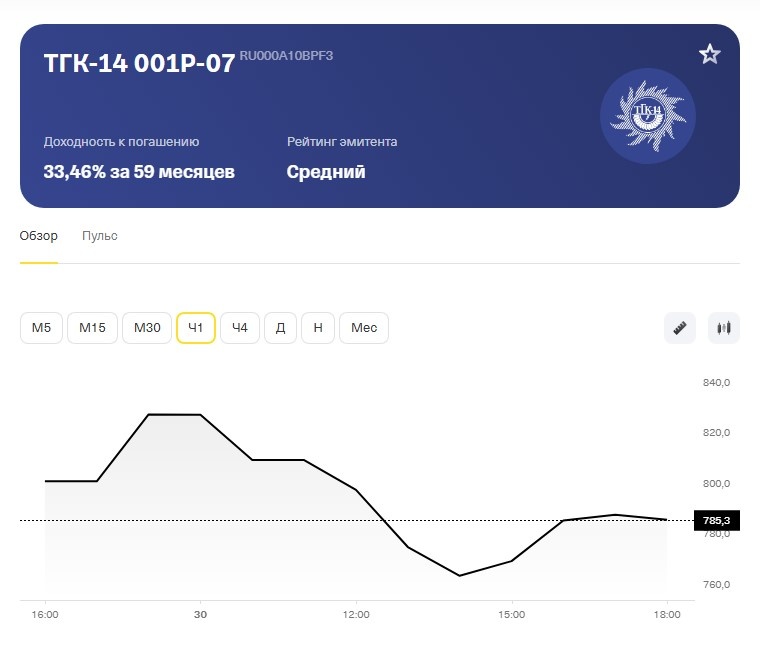The height and width of the screenshot is (672, 760).
Task: Open the Обзор tab
Action: 38,236
